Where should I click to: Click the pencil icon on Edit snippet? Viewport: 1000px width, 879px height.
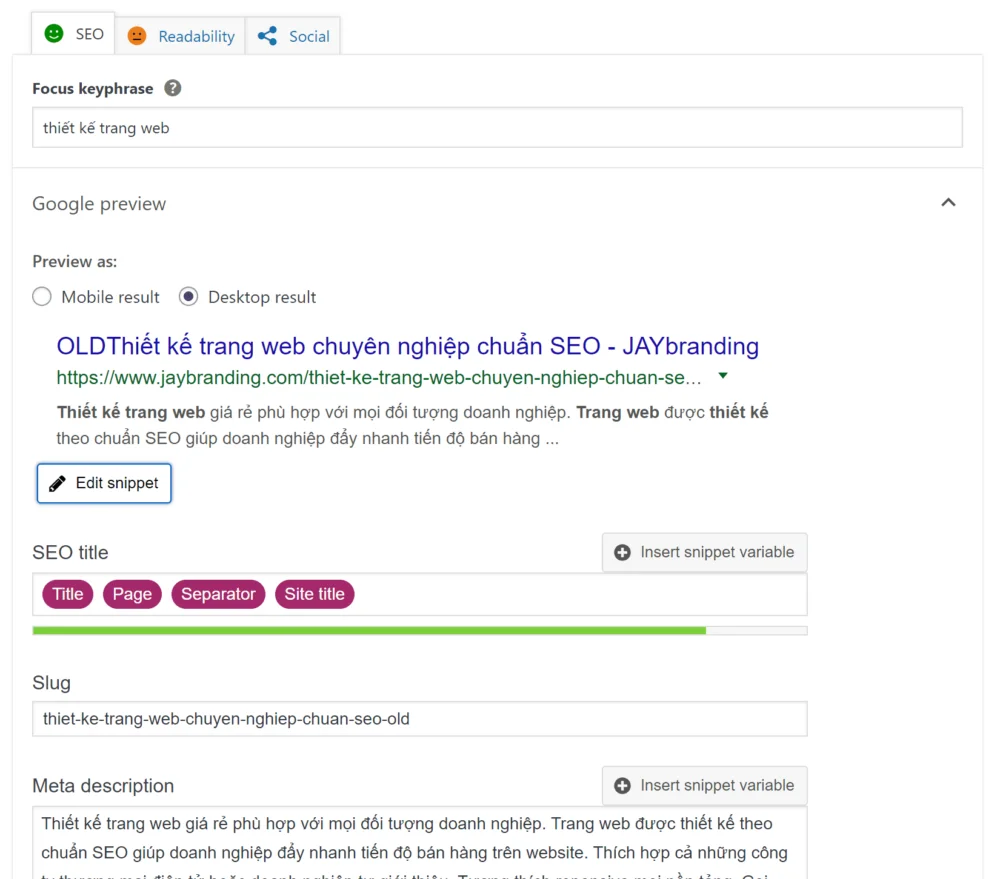[57, 484]
